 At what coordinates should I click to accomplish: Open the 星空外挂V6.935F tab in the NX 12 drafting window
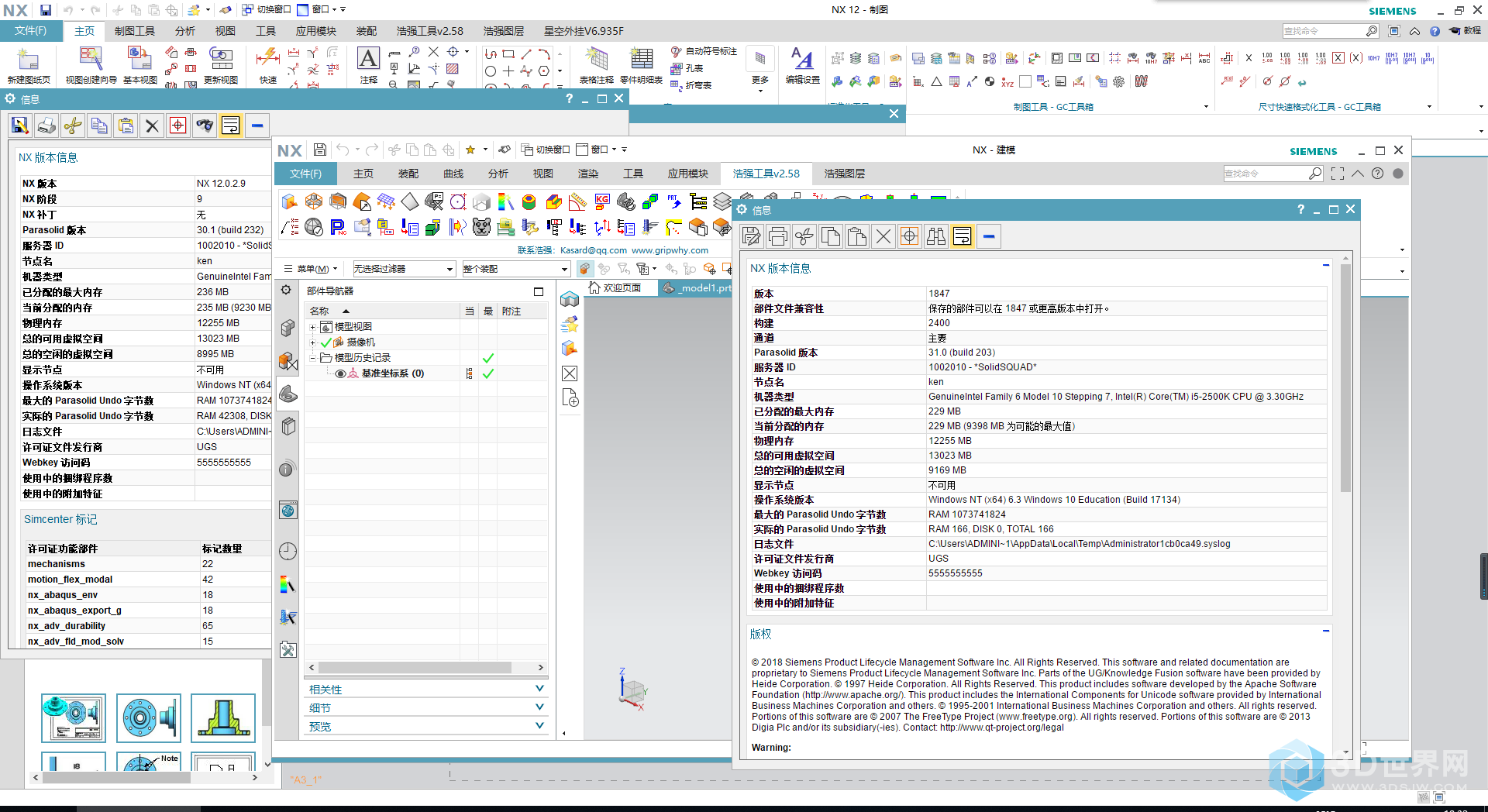[584, 31]
